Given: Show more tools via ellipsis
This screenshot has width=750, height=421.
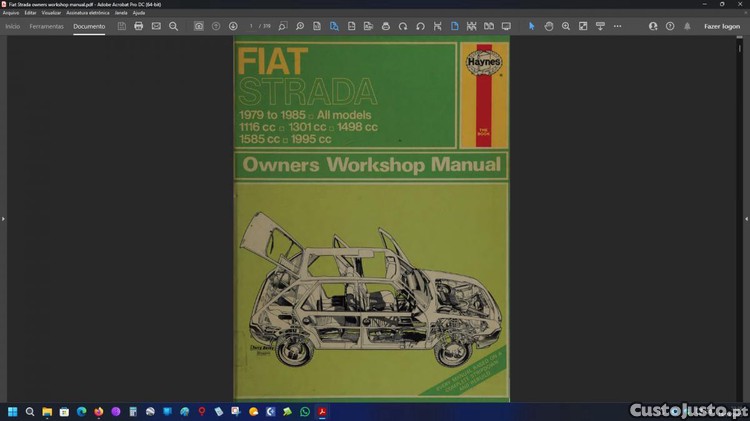Looking at the screenshot, I should coord(617,26).
